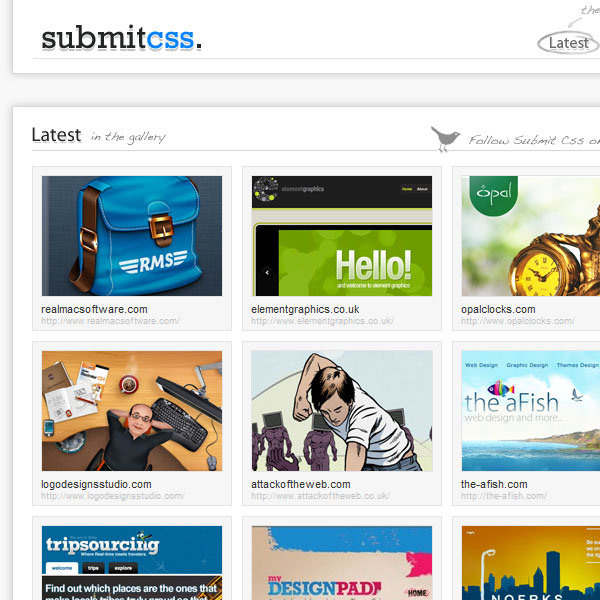Open the opal clocks thumbnail
The height and width of the screenshot is (600, 600).
[531, 236]
